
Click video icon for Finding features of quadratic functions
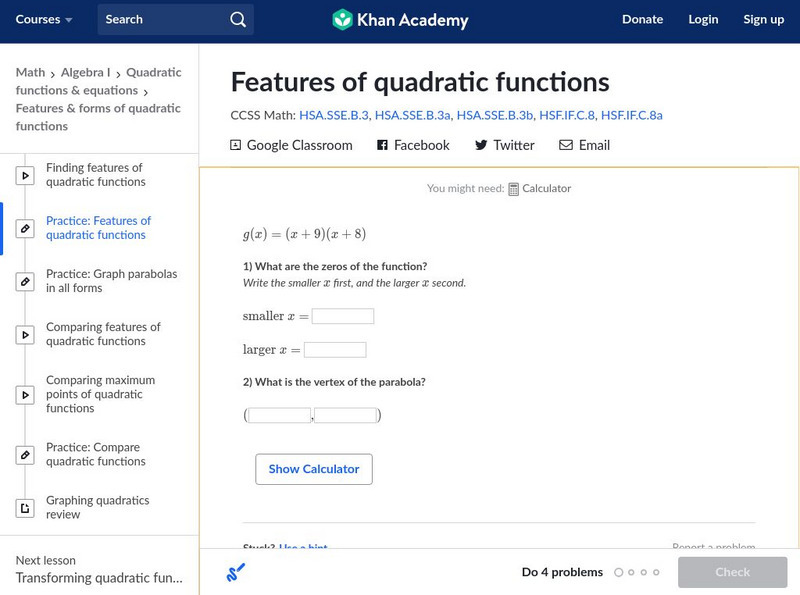pos(25,176)
